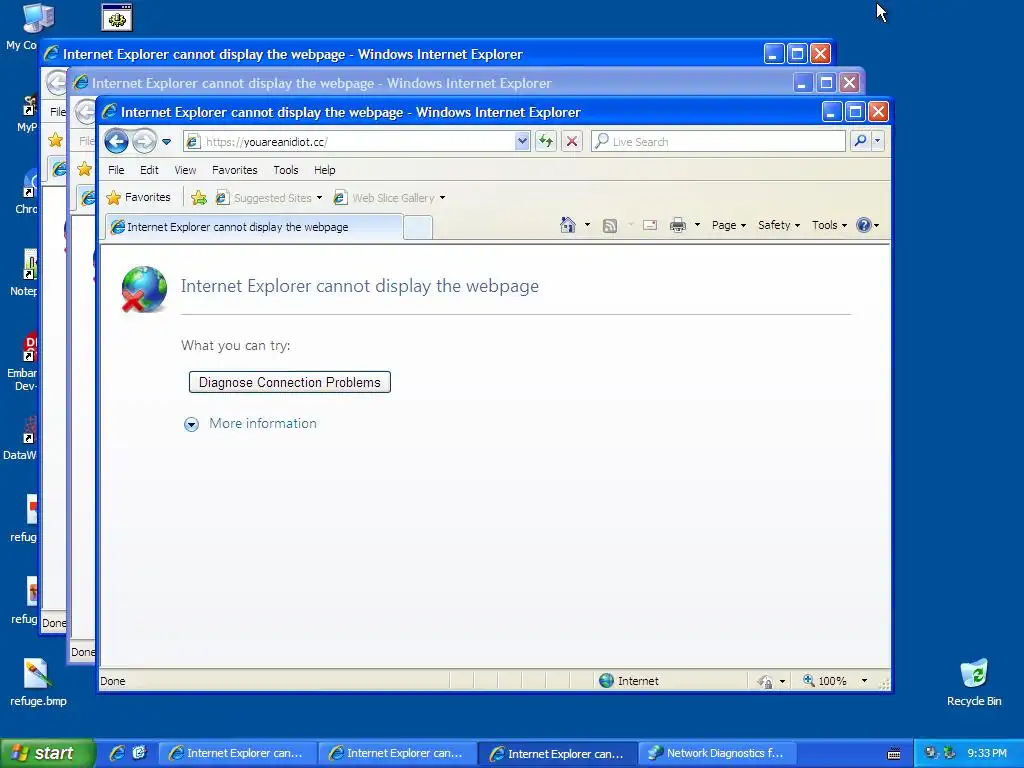Click the Add to Favorites Bar star icon
Image resolution: width=1024 pixels, height=768 pixels.
click(199, 197)
